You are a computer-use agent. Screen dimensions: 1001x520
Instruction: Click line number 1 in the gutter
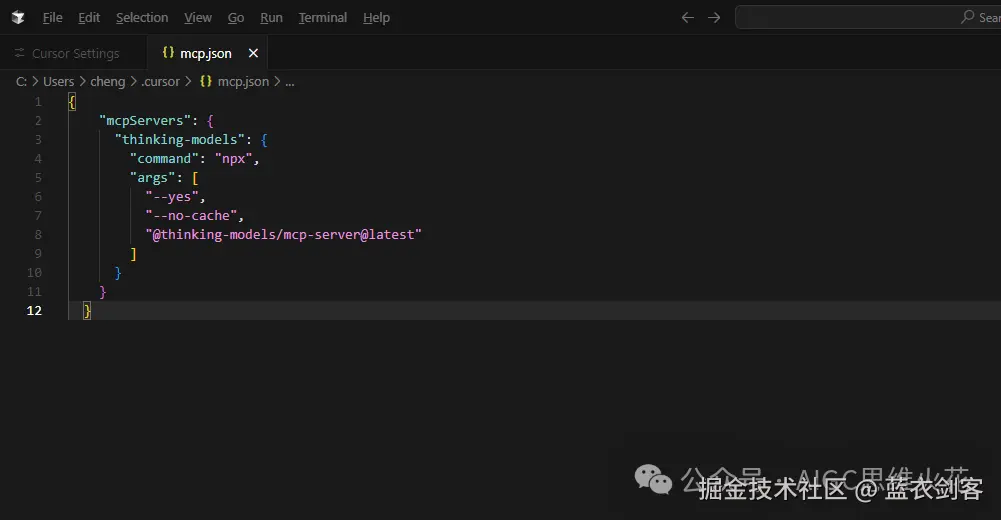38,101
